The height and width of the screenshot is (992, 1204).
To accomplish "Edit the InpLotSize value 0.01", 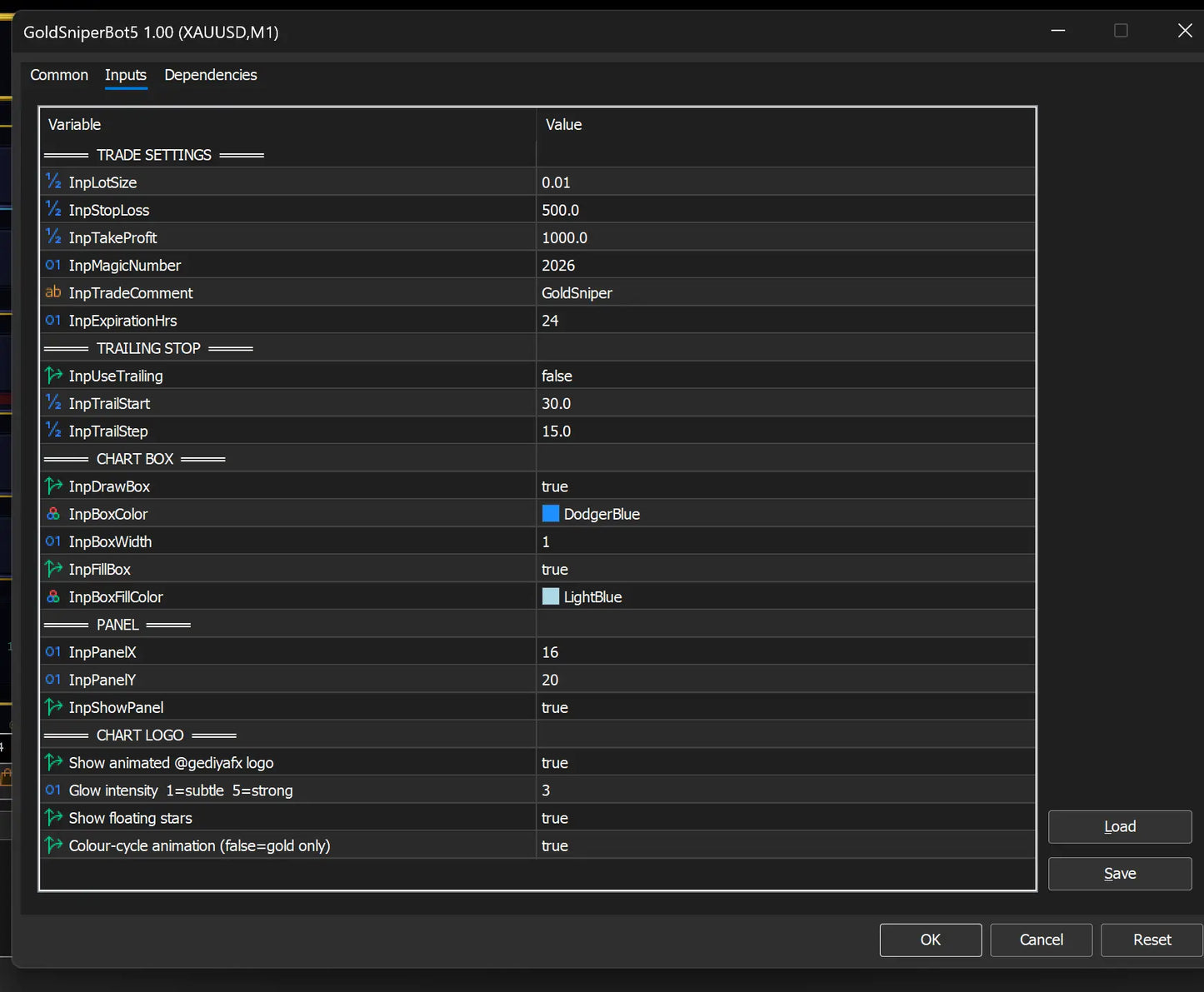I will (x=786, y=182).
